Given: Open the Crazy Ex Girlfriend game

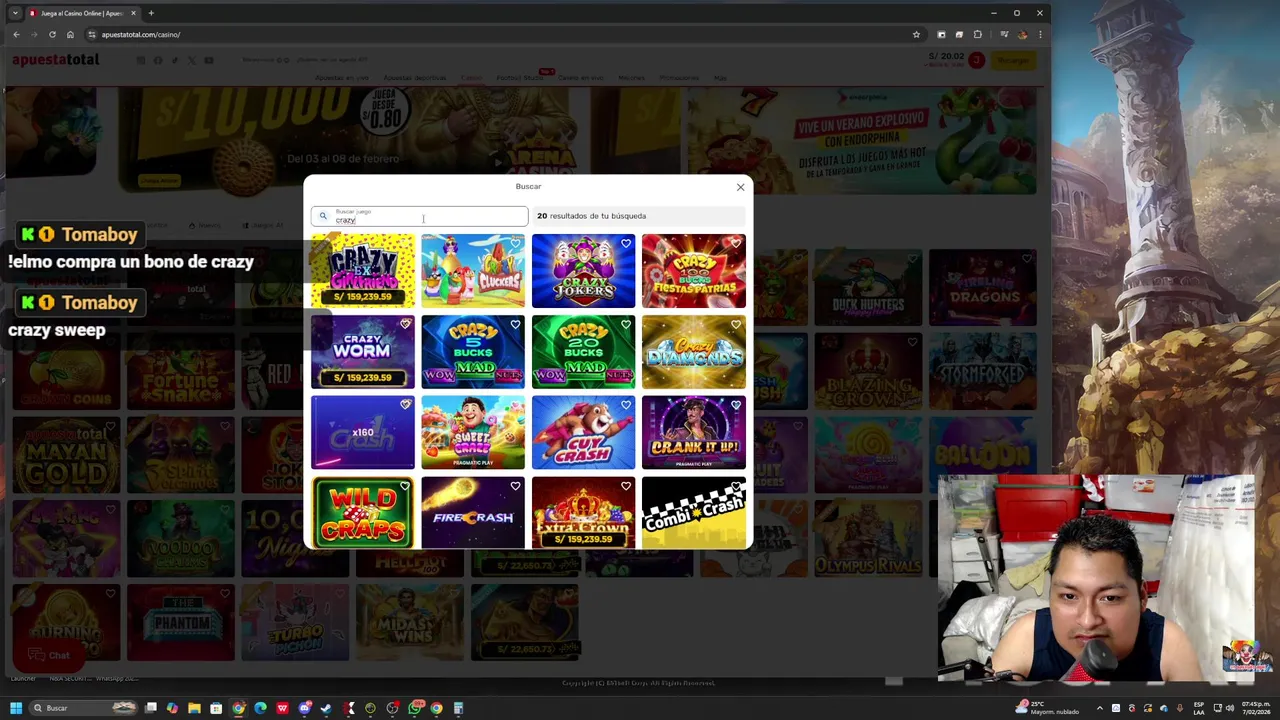Looking at the screenshot, I should pos(363,271).
